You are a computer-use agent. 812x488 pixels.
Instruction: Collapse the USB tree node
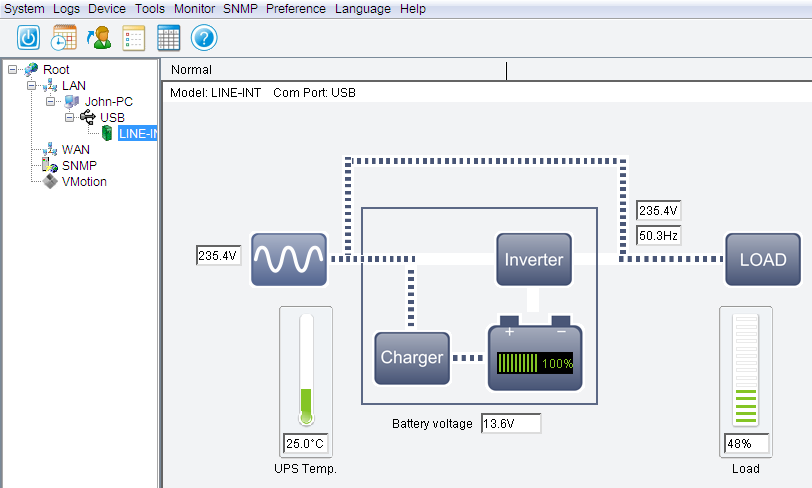click(70, 117)
